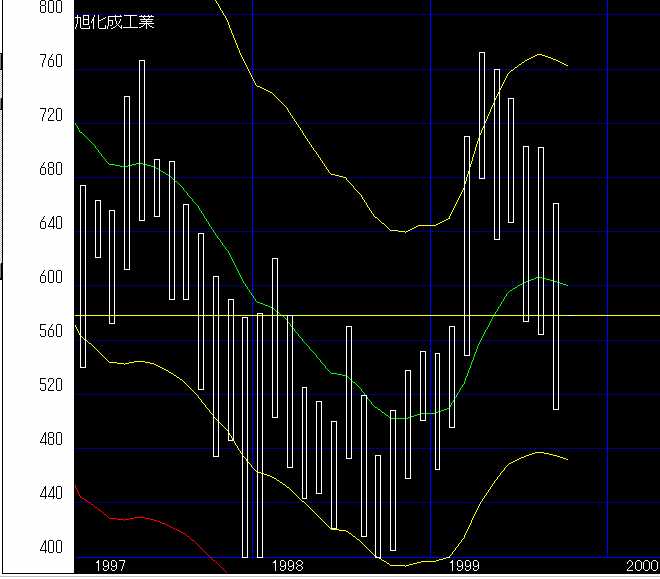Select the last candlestick on the right

pyautogui.click(x=556, y=305)
